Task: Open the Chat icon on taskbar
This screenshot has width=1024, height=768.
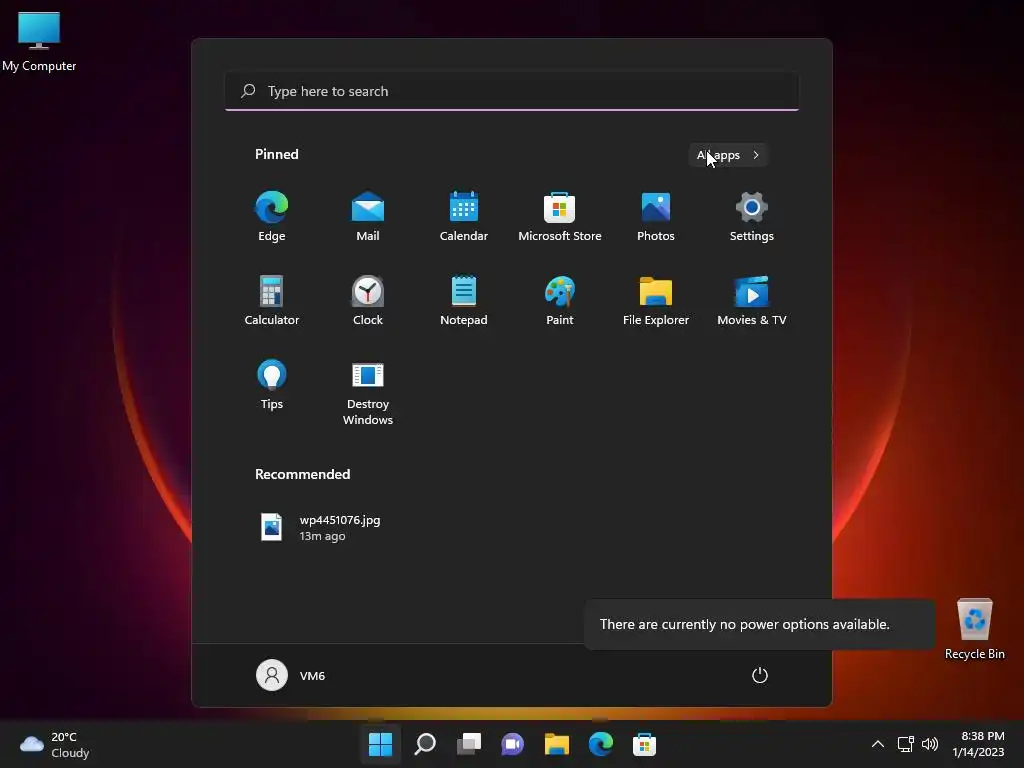Action: [513, 744]
